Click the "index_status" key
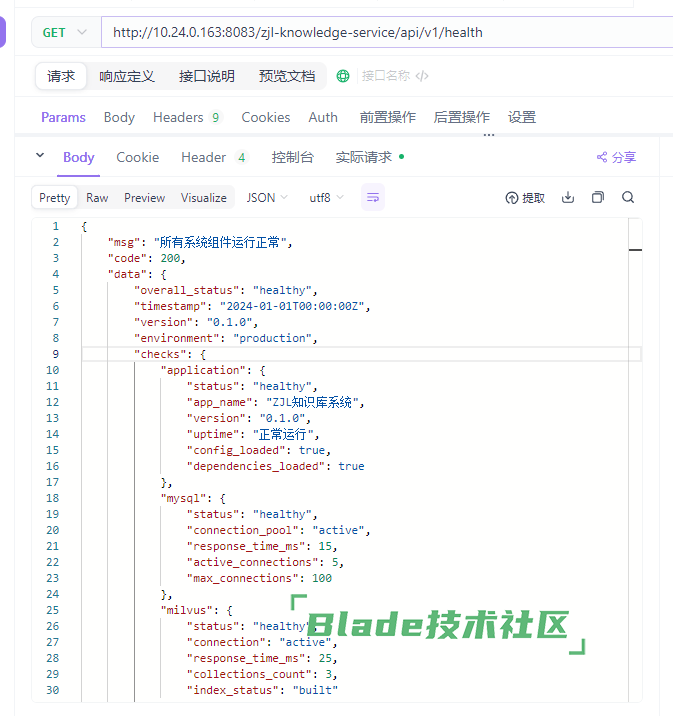 pyautogui.click(x=232, y=690)
